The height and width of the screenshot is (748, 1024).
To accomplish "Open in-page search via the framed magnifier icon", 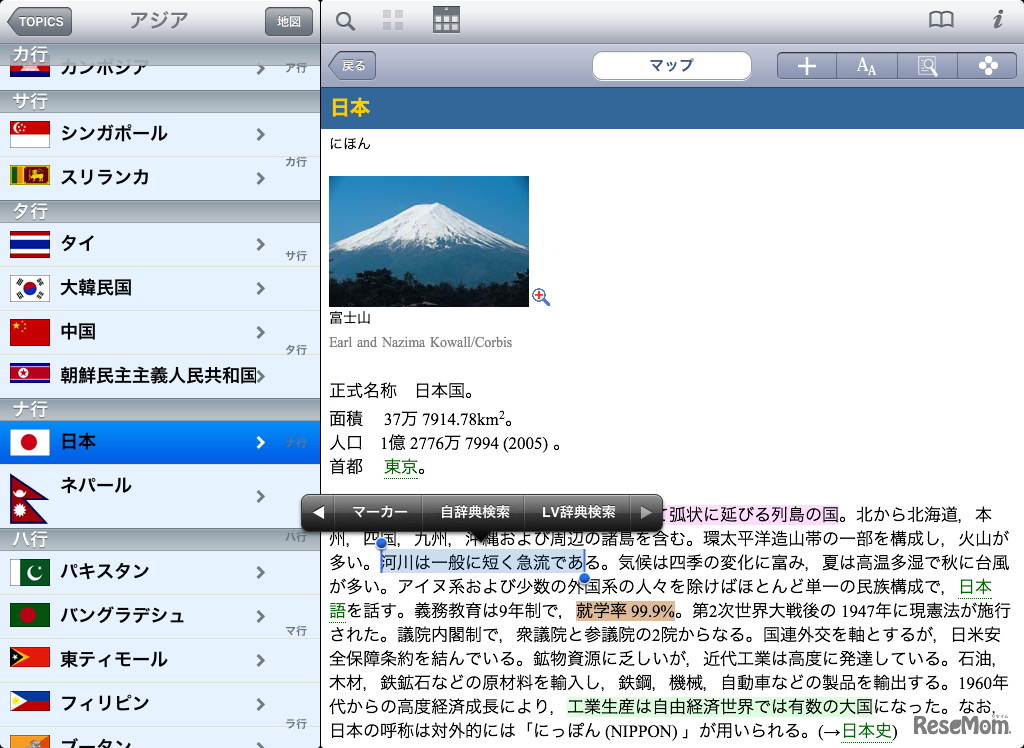I will click(x=927, y=65).
